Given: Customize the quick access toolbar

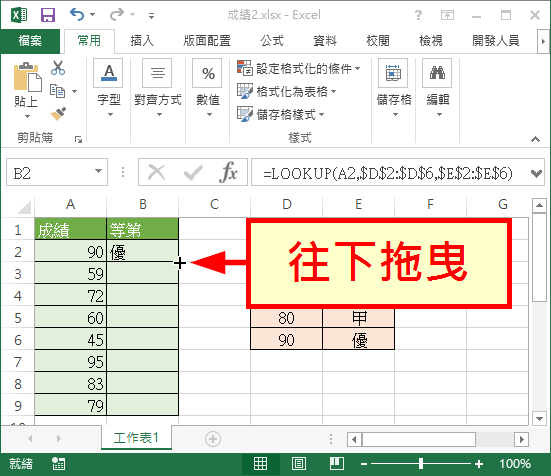Looking at the screenshot, I should (151, 15).
